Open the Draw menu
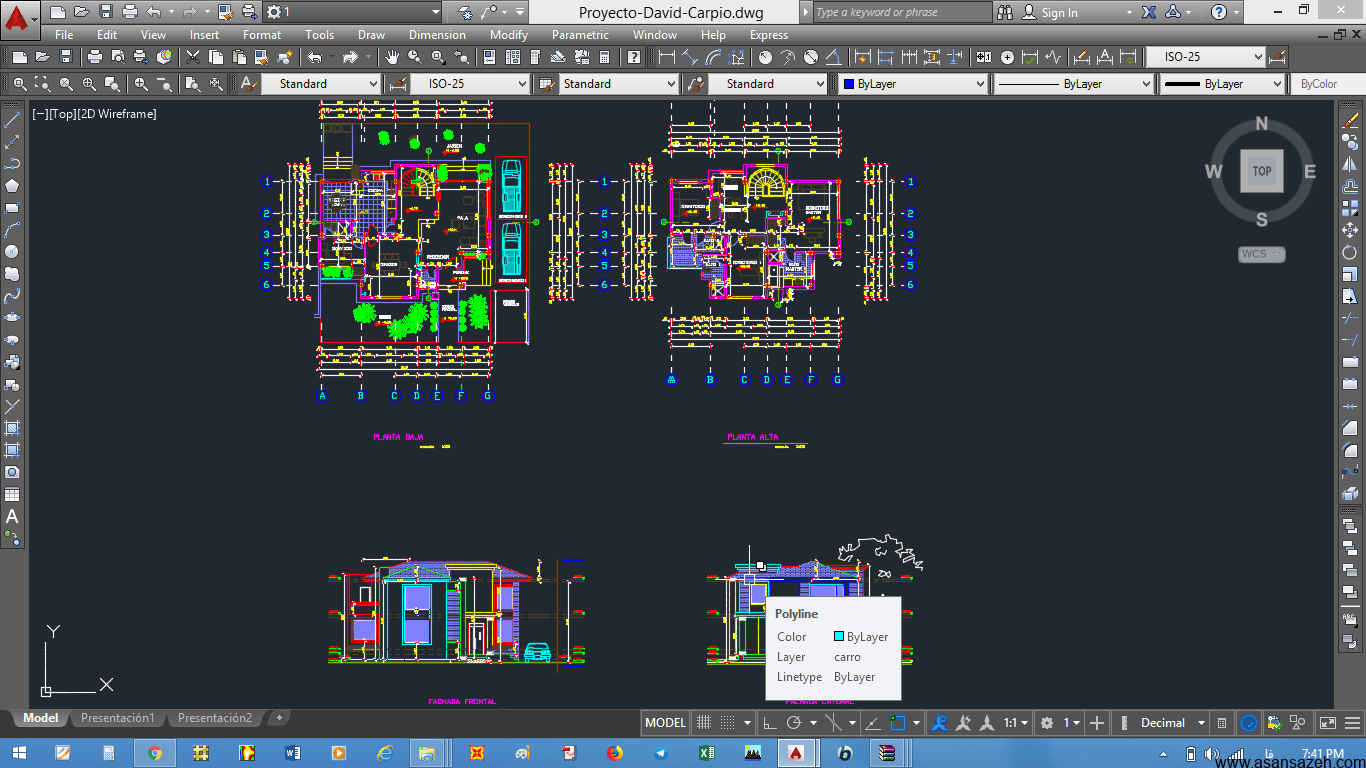 click(371, 35)
